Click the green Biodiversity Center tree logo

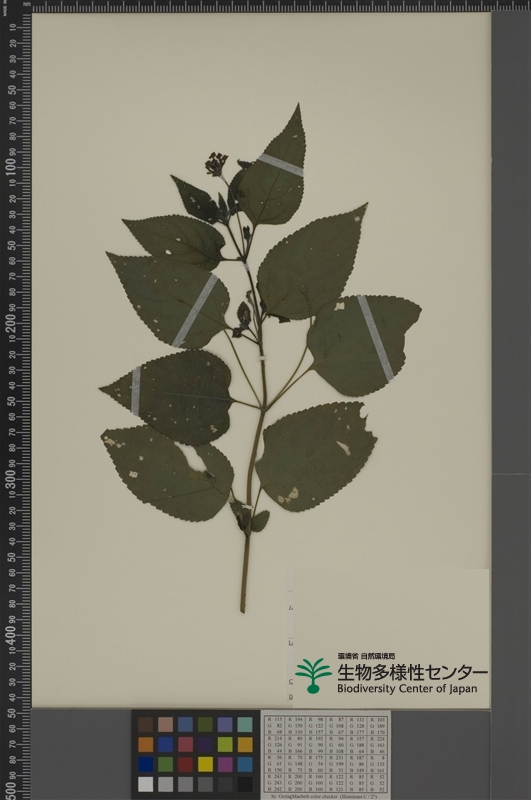[x=313, y=676]
